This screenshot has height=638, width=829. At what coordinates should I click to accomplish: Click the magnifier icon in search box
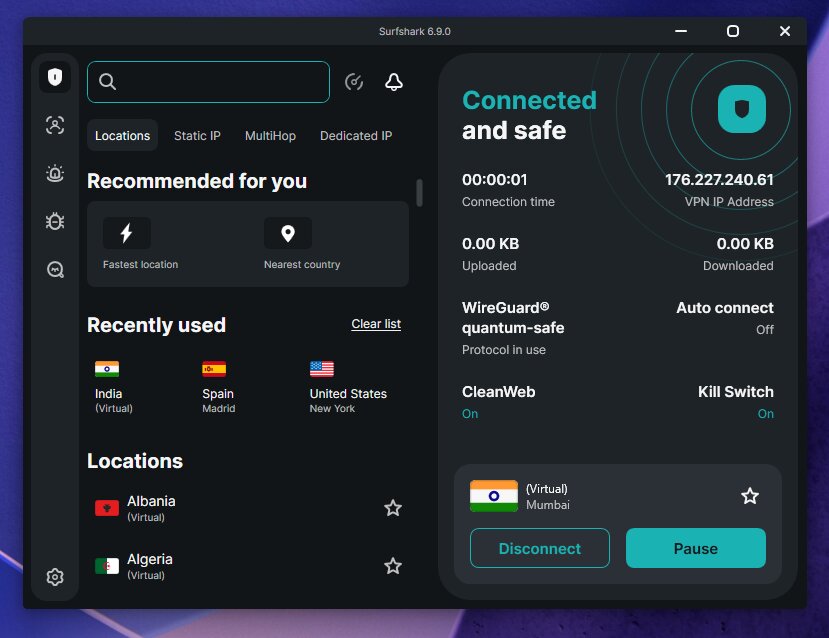tap(107, 82)
